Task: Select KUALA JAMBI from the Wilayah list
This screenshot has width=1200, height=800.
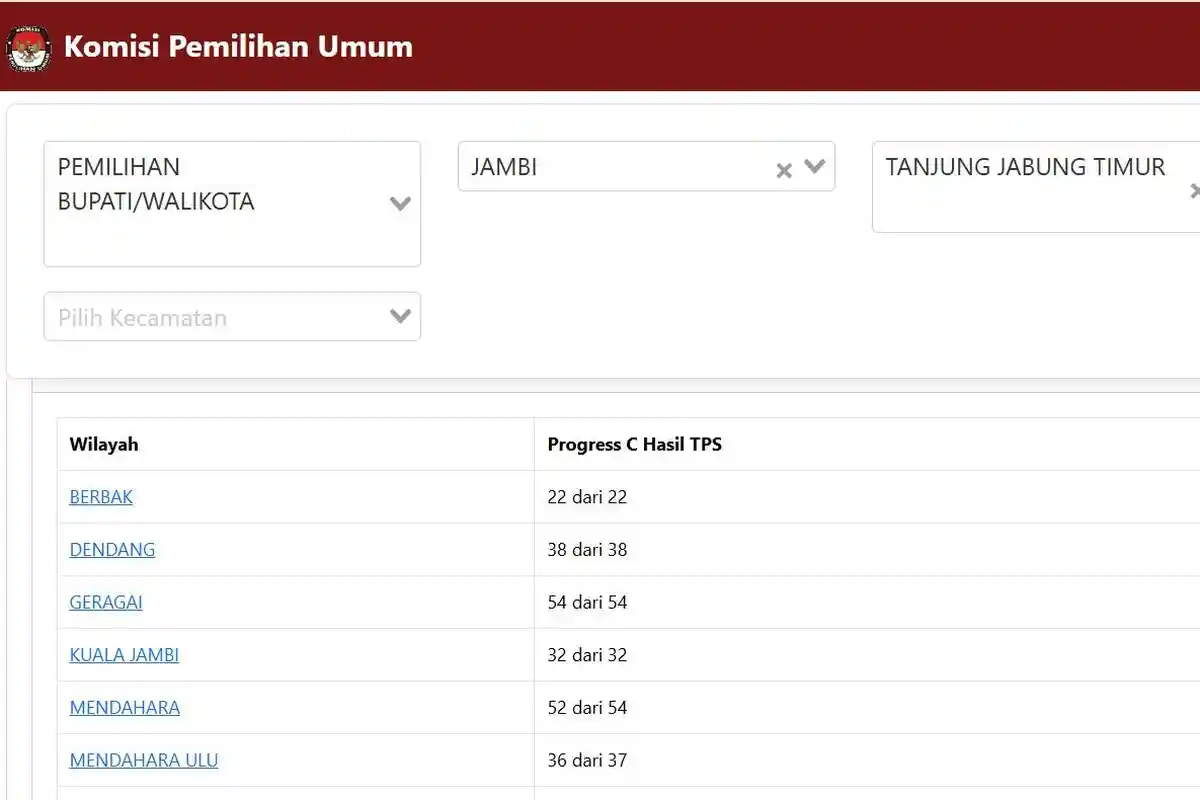Action: (x=123, y=655)
